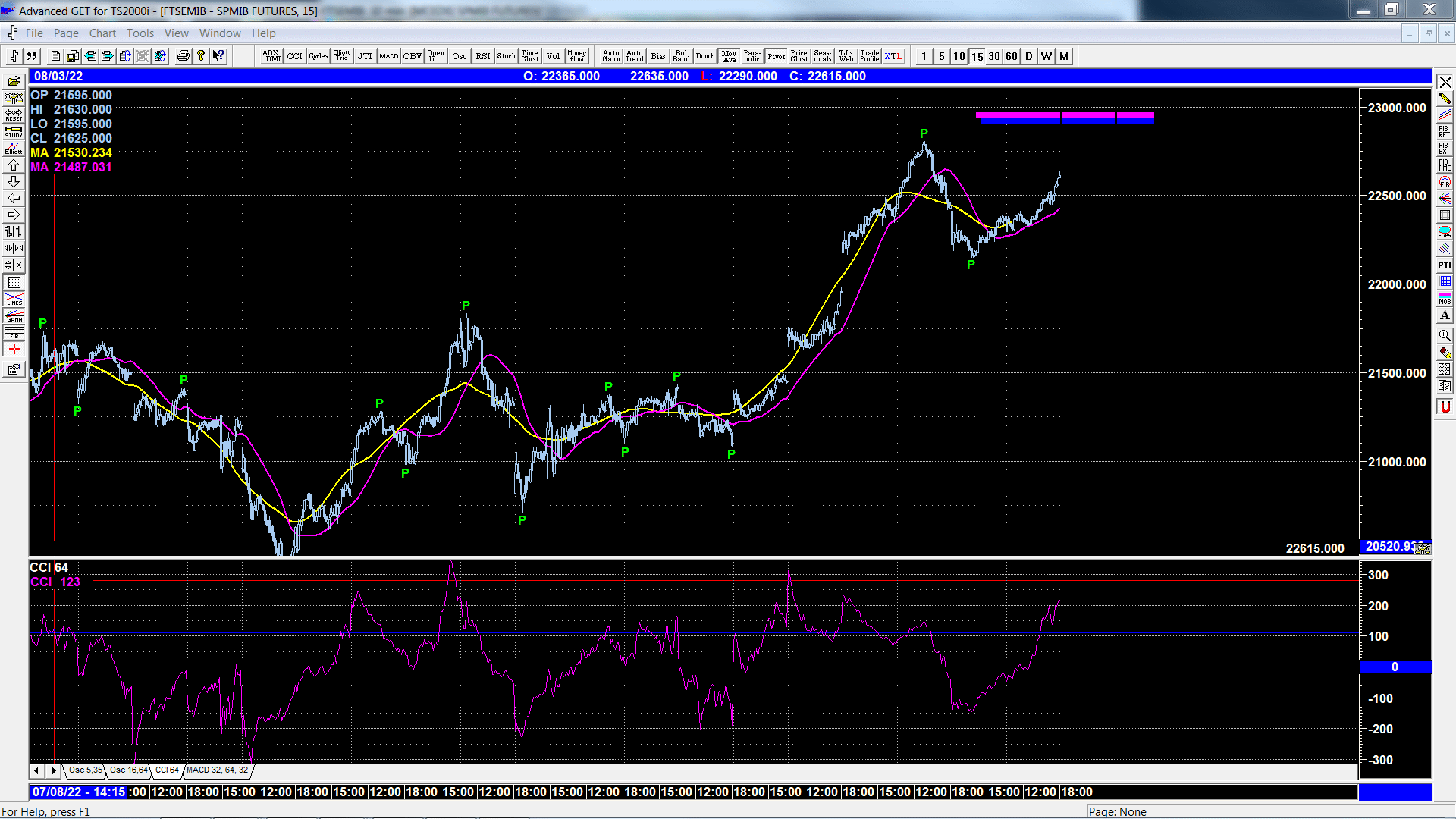Select Weekly (W) timeframe button
1456x819 pixels.
[x=1046, y=56]
